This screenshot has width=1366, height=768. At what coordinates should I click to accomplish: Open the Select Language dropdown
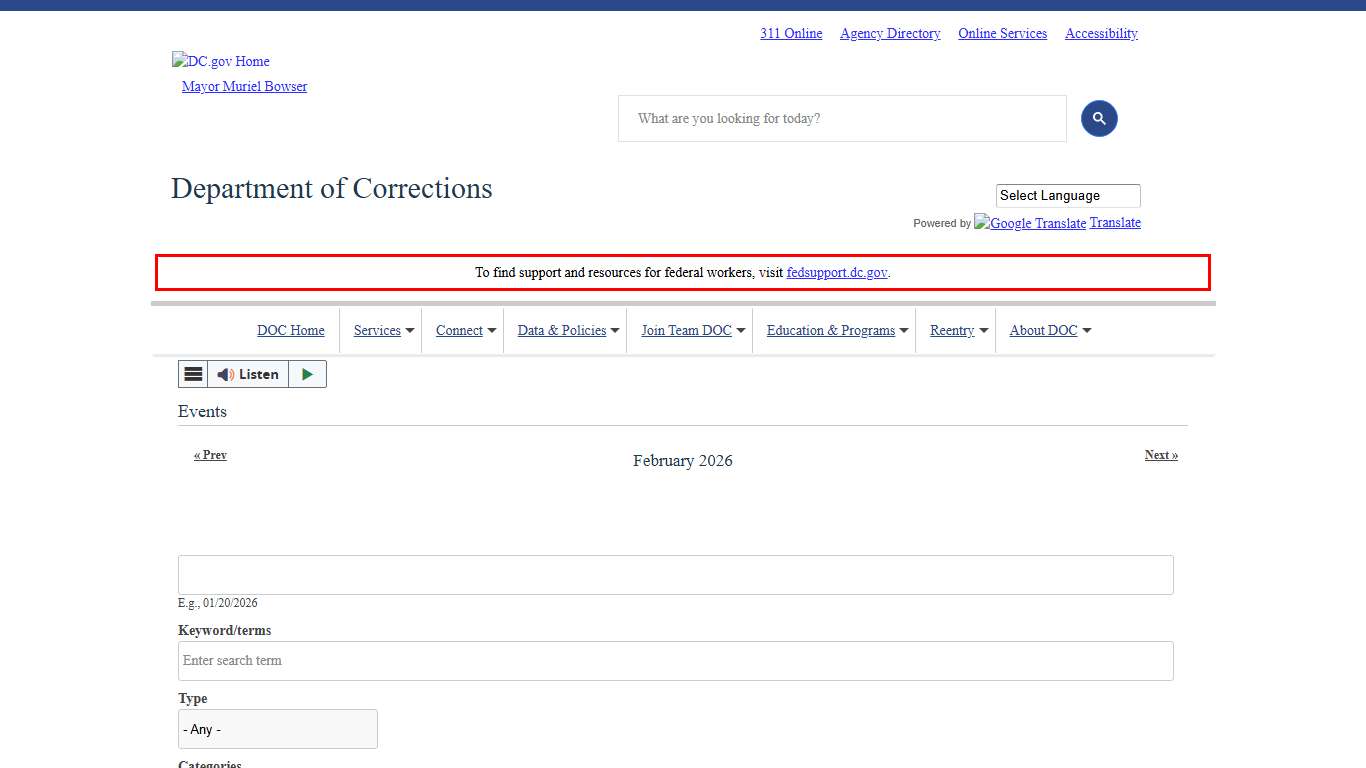(1067, 196)
